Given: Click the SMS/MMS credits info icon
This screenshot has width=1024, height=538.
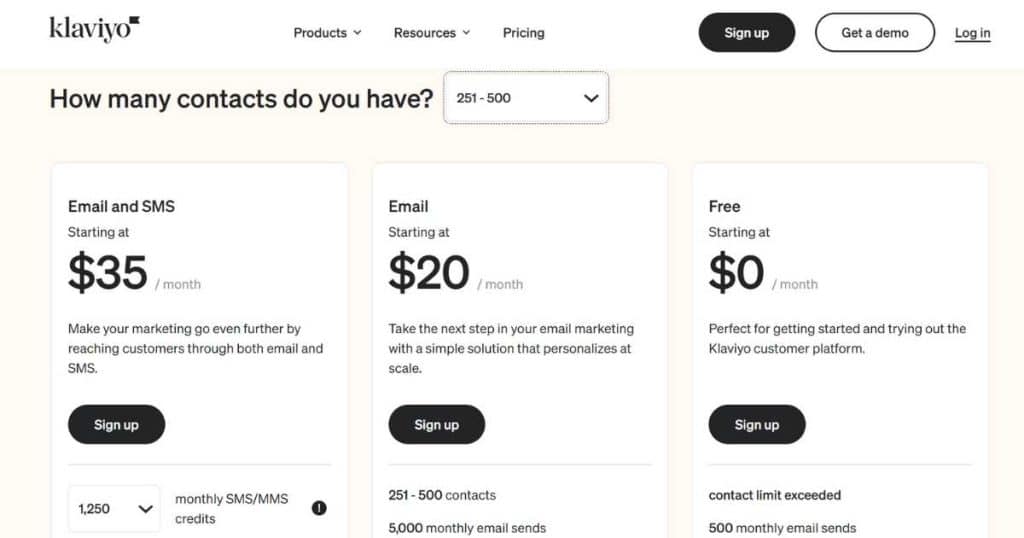Looking at the screenshot, I should coord(319,508).
